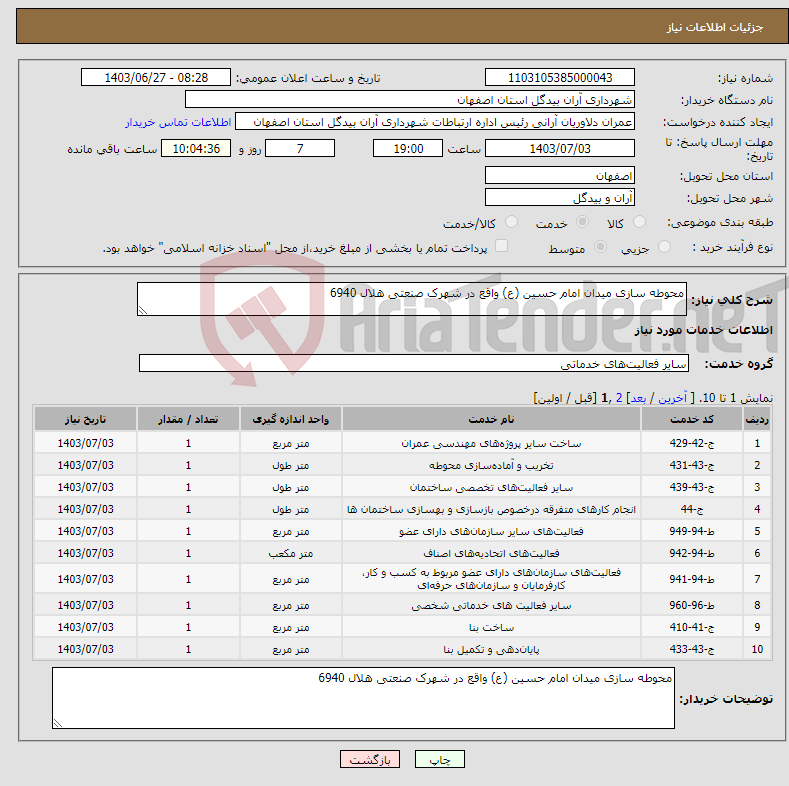Select the جزیی purchase type radio

(664, 247)
